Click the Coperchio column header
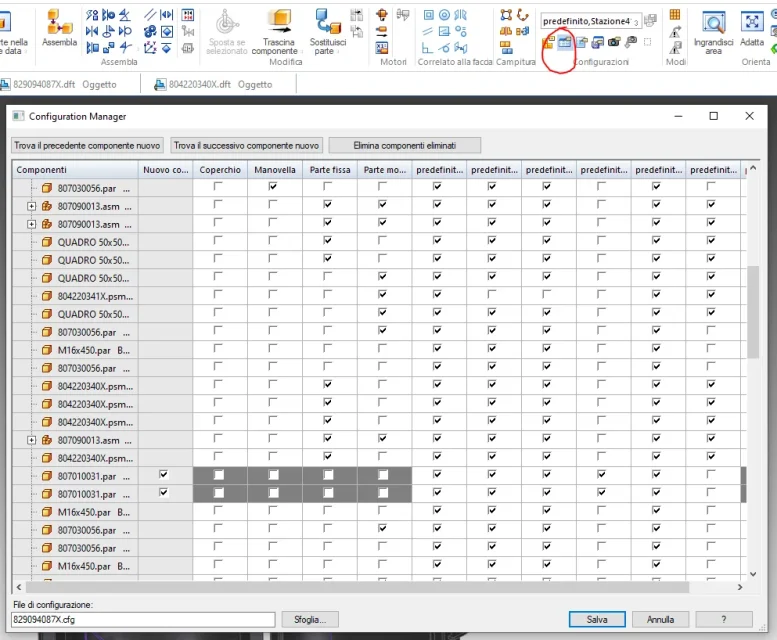The height and width of the screenshot is (640, 777). click(220, 170)
